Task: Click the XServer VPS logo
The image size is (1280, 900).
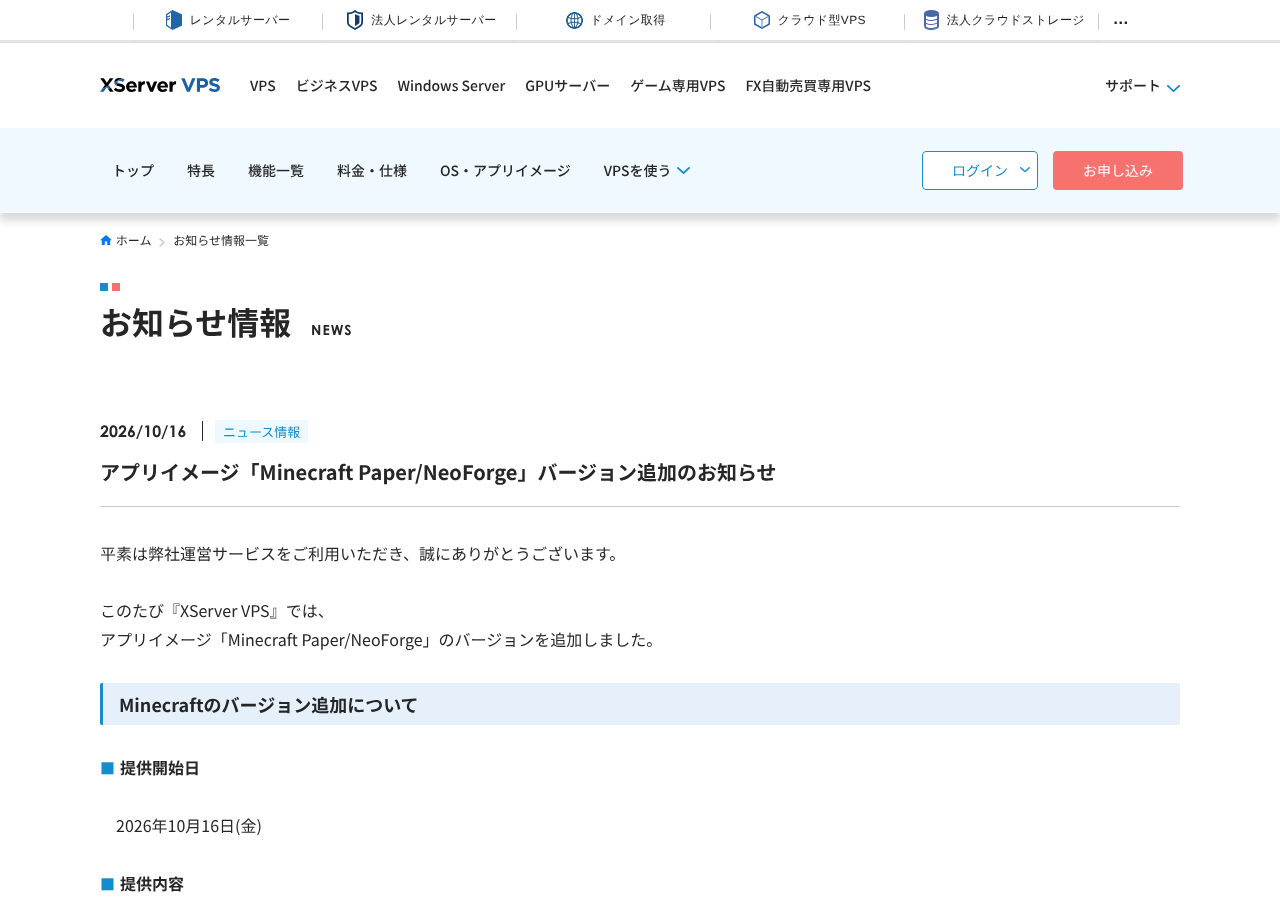Action: coord(160,85)
